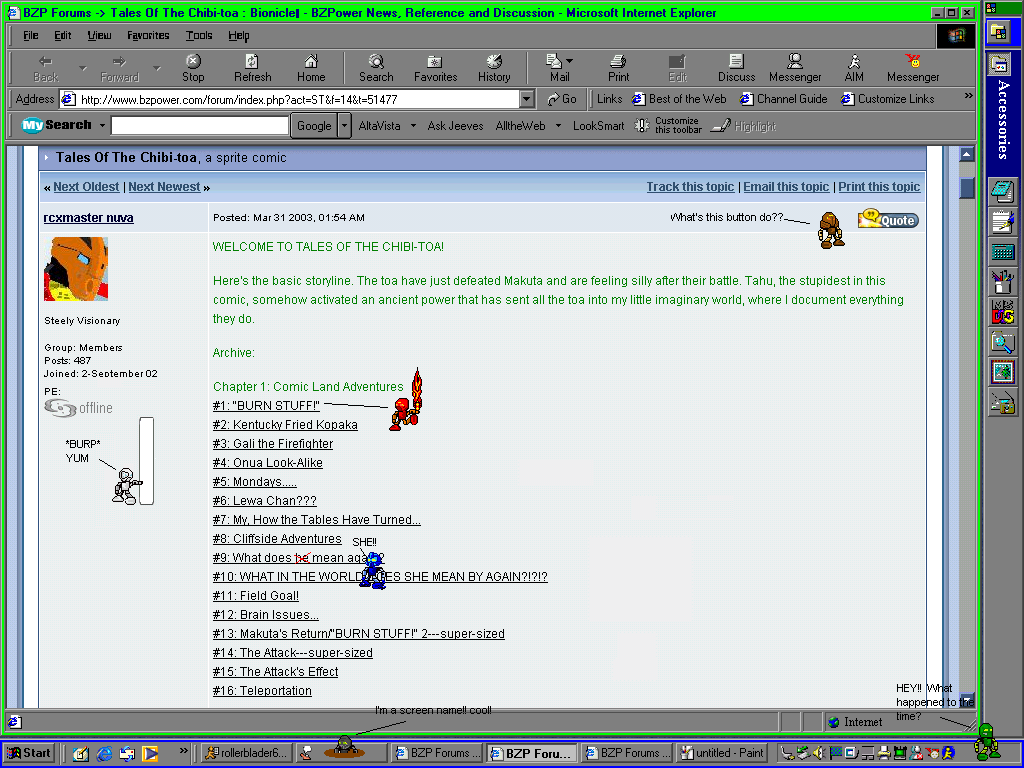
Task: Stop the page from loading
Action: click(x=193, y=69)
